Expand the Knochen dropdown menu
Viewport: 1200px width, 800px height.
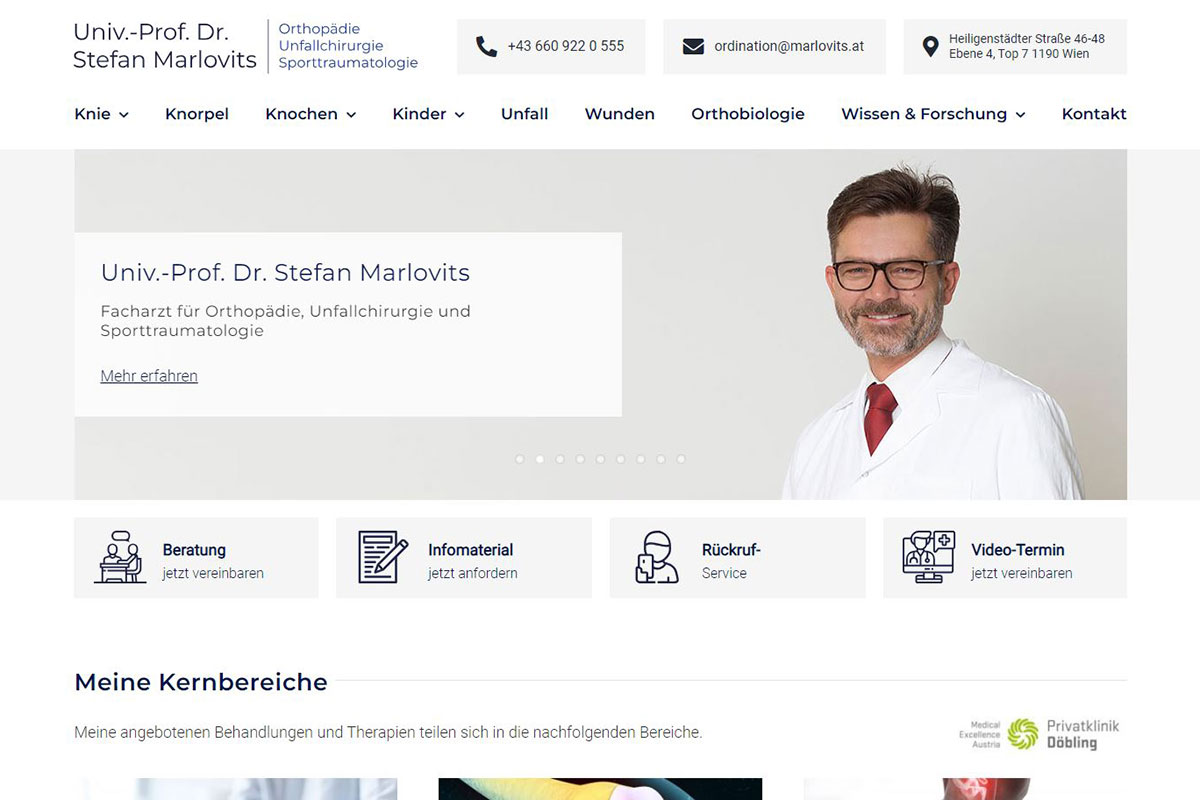(310, 114)
